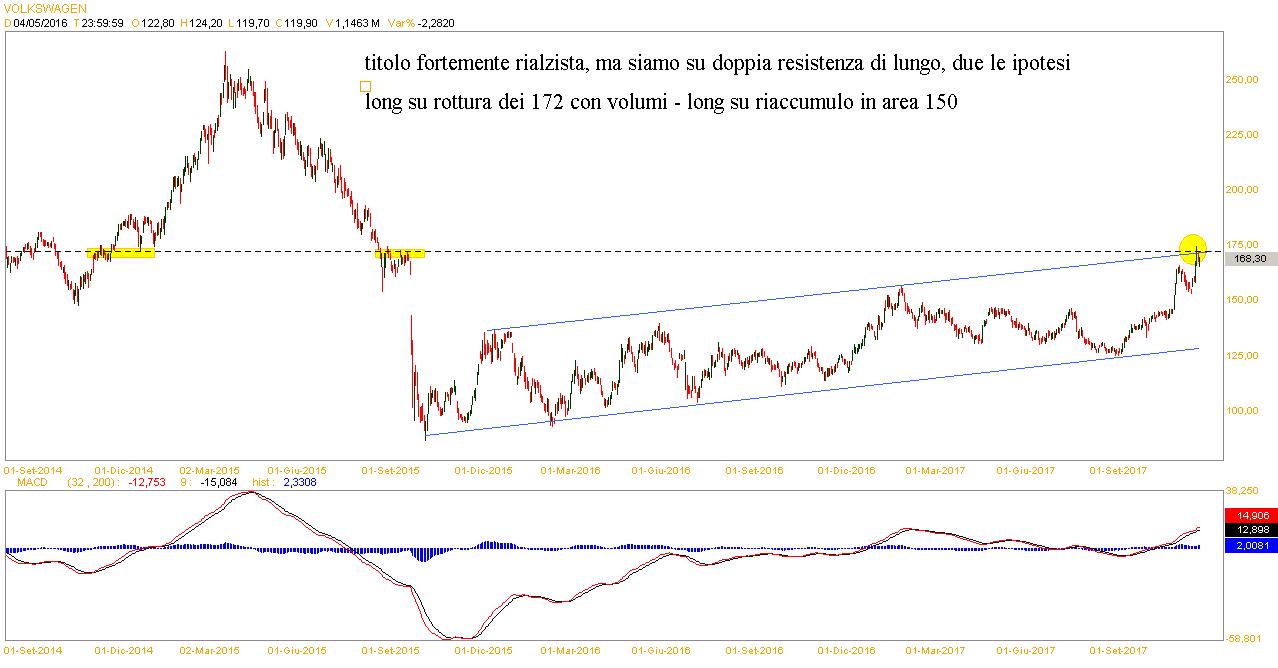The width and height of the screenshot is (1278, 668).
Task: Select the yellow circle marker at latest price
Action: point(1194,248)
